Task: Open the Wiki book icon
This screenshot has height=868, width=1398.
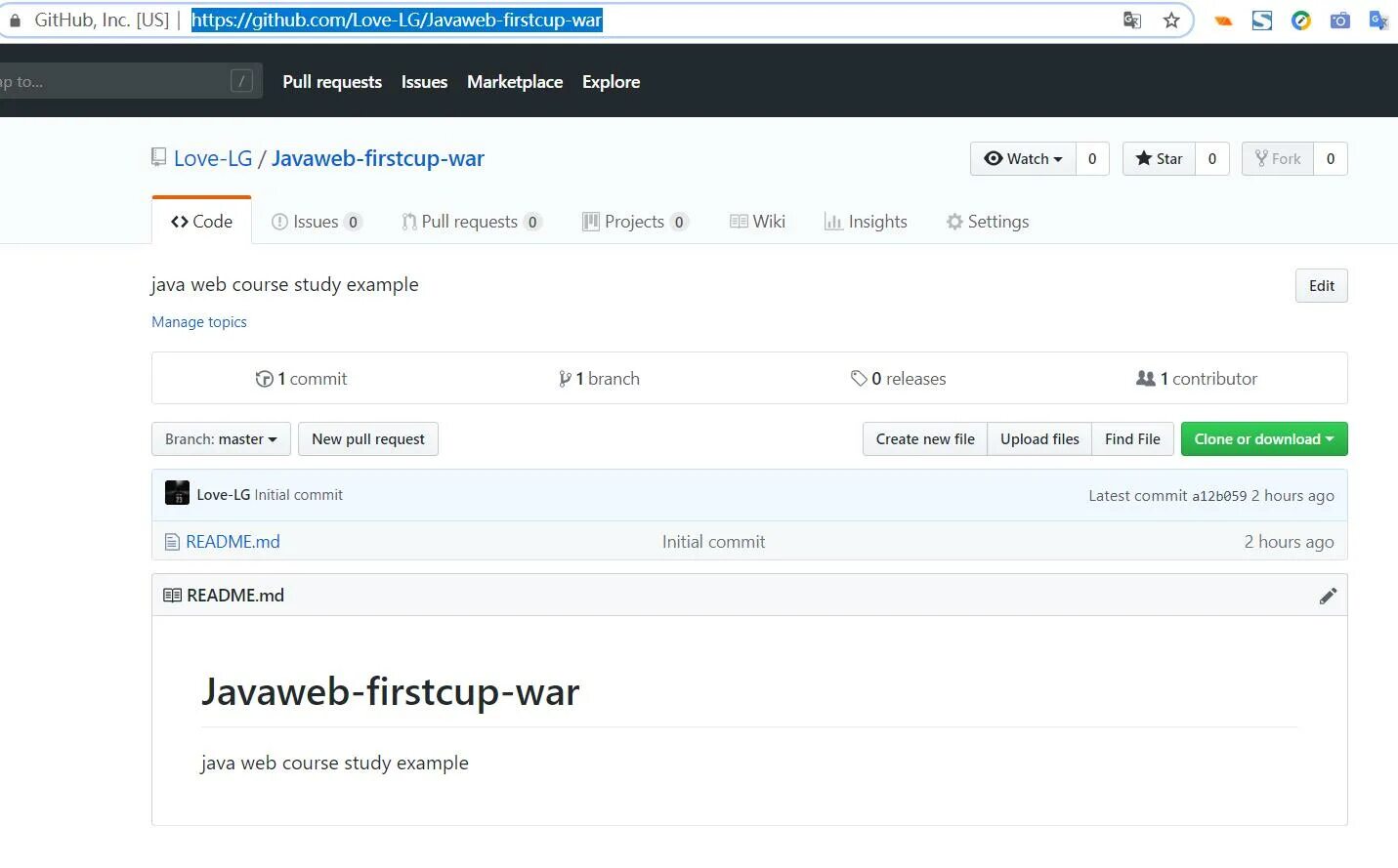Action: tap(740, 222)
